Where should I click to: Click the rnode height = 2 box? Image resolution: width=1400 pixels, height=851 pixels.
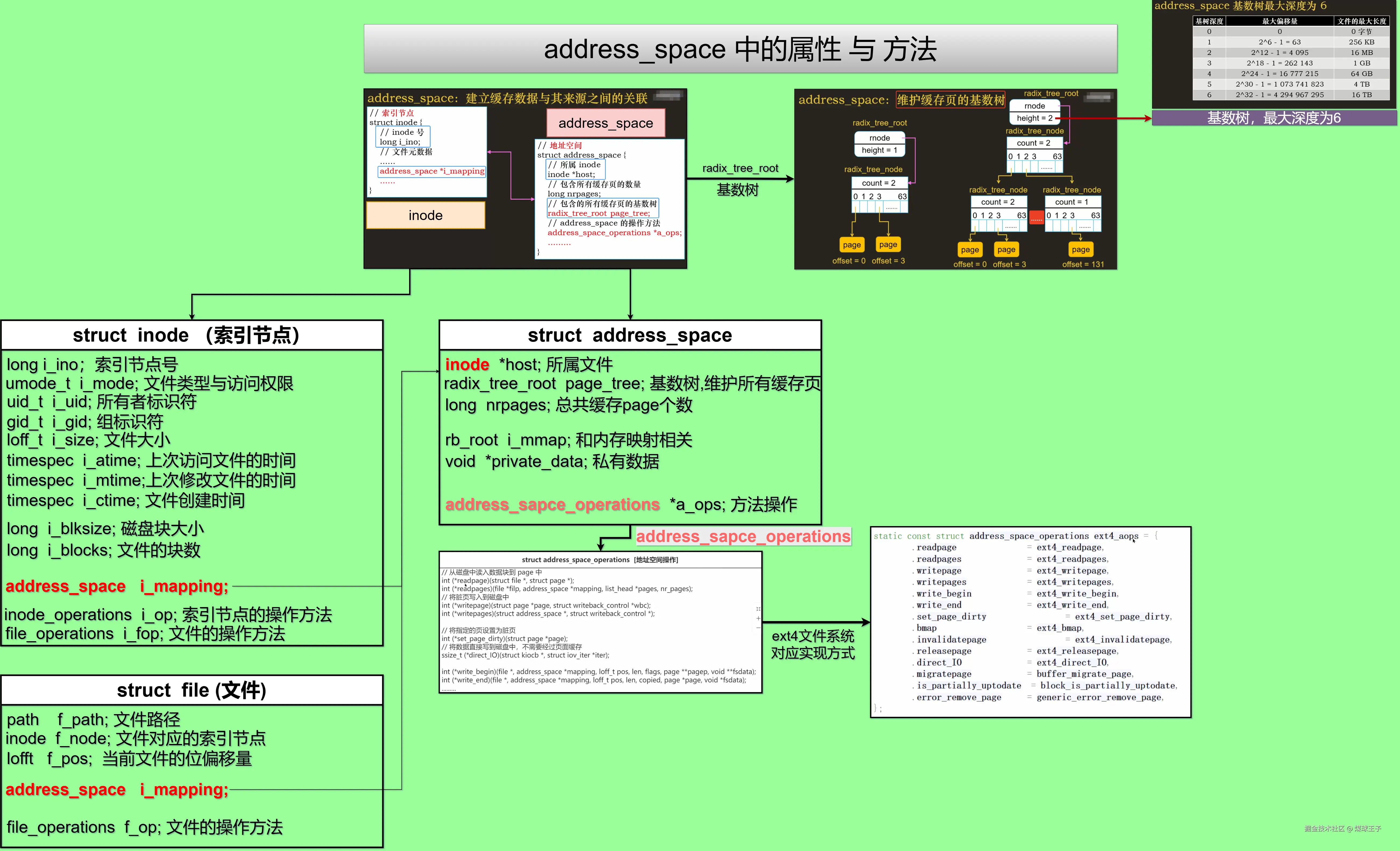pos(1034,112)
